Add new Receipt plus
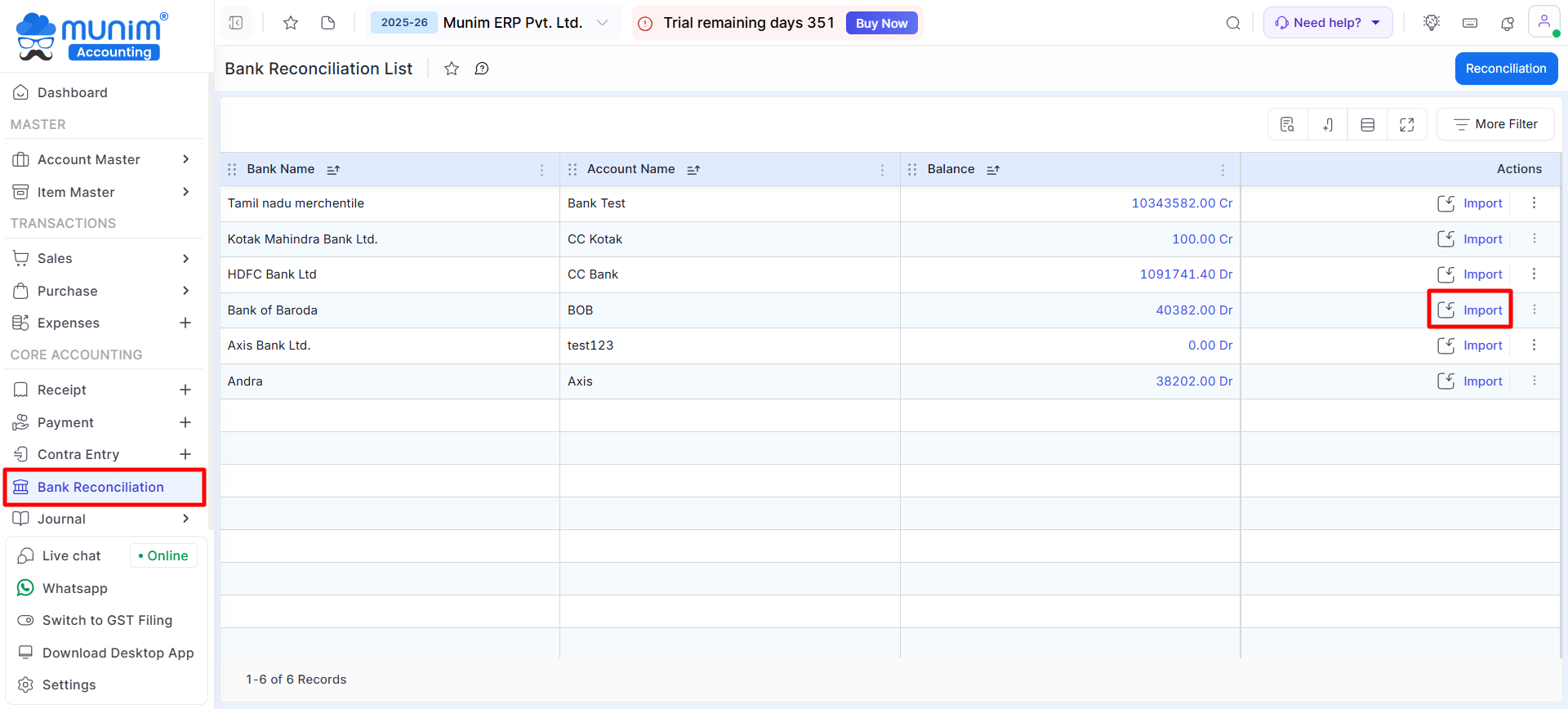The height and width of the screenshot is (709, 1568). pyautogui.click(x=185, y=390)
